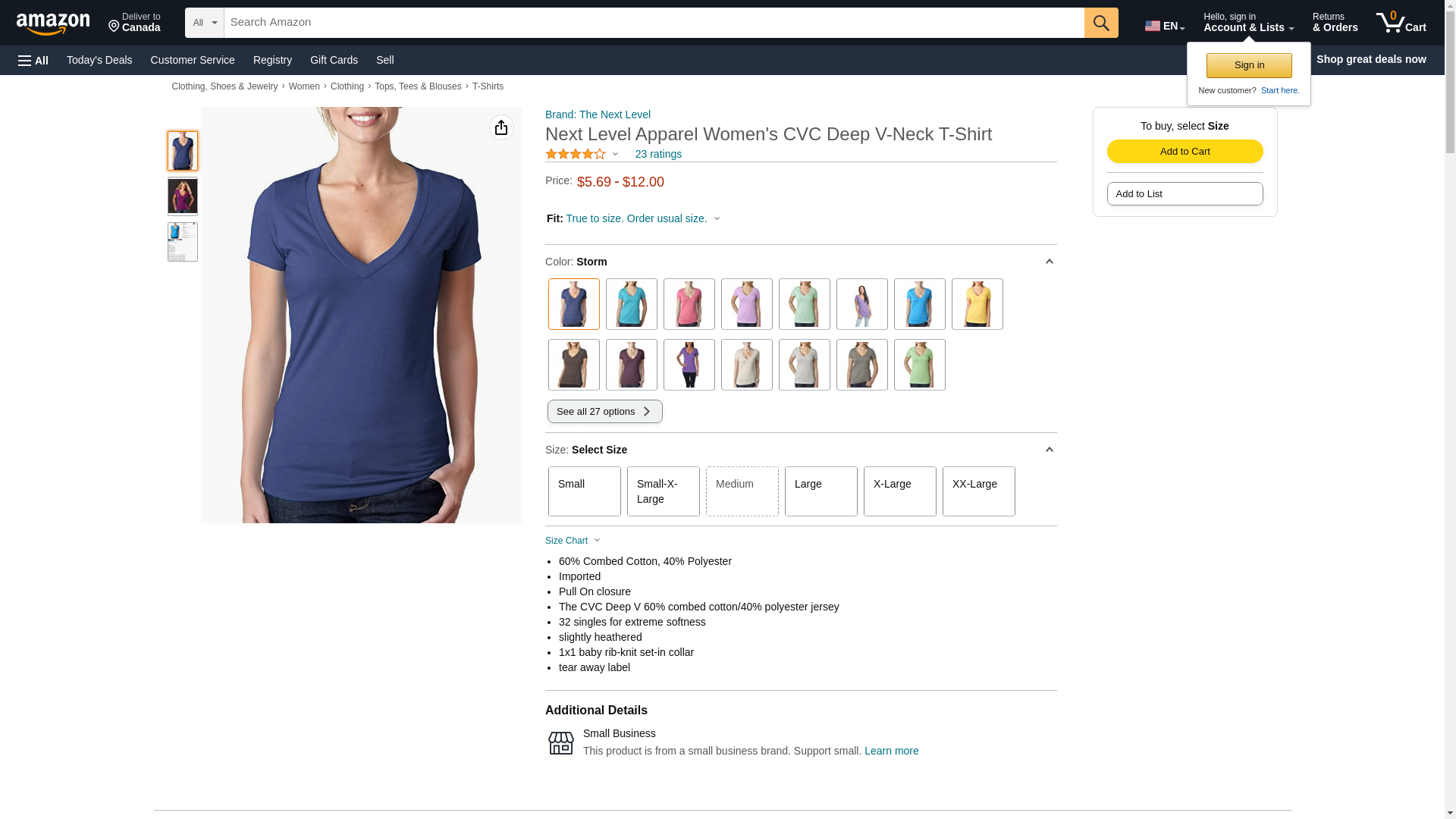
Task: Click in the Search Amazon field
Action: [654, 23]
